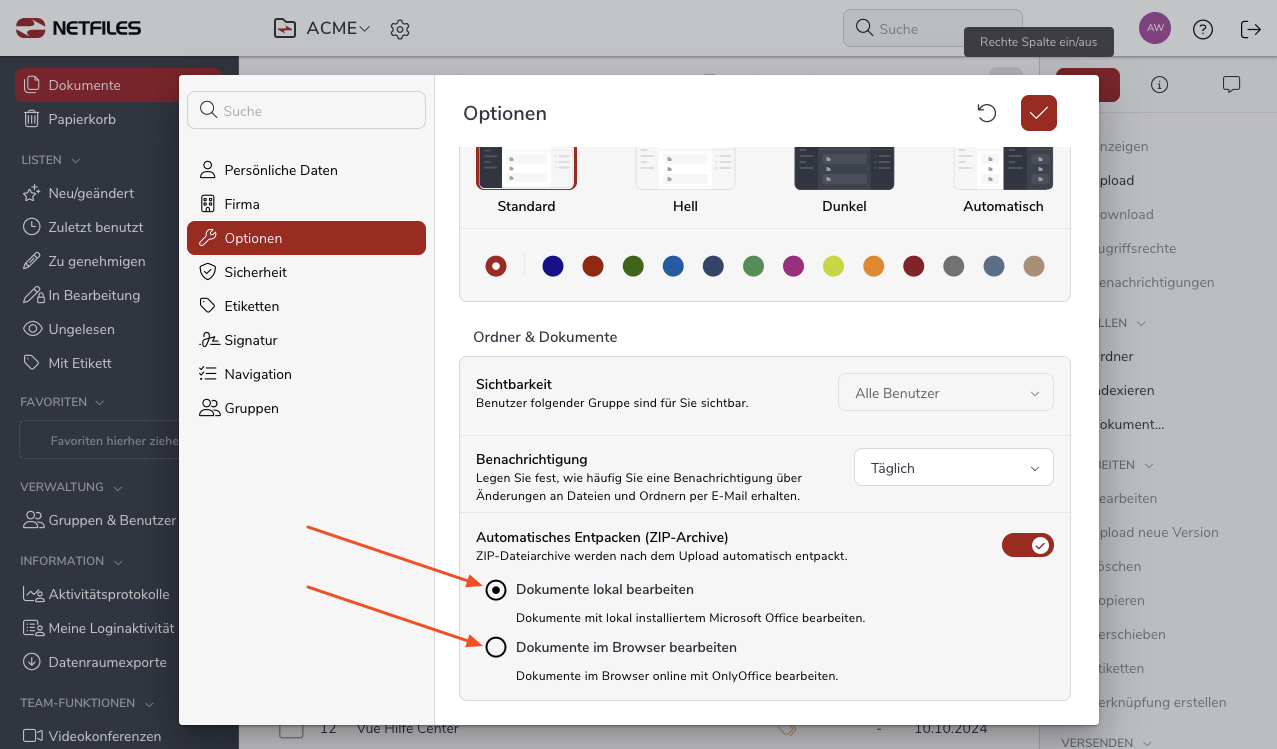The image size is (1277, 749).
Task: Click the info icon in right panel
Action: tap(1159, 85)
